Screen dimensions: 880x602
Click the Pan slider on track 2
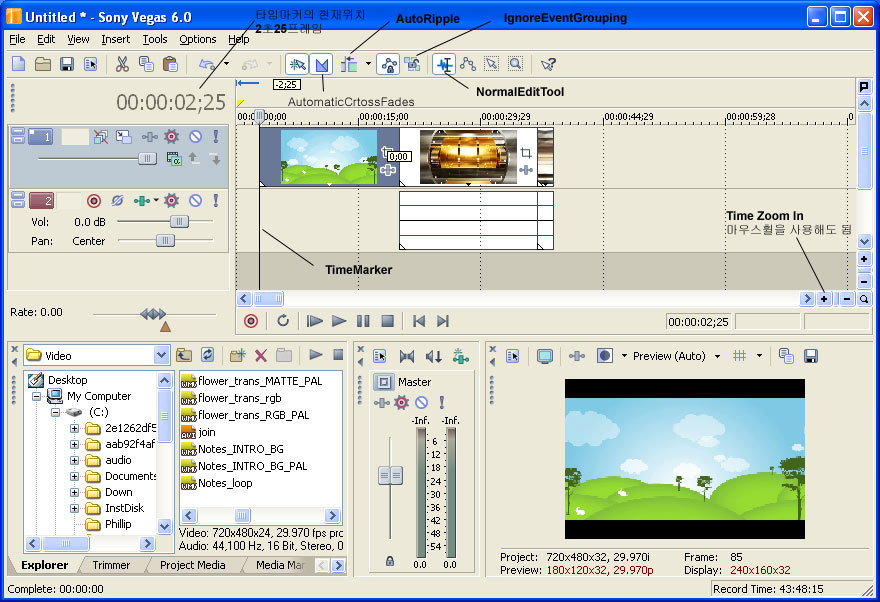pyautogui.click(x=165, y=241)
